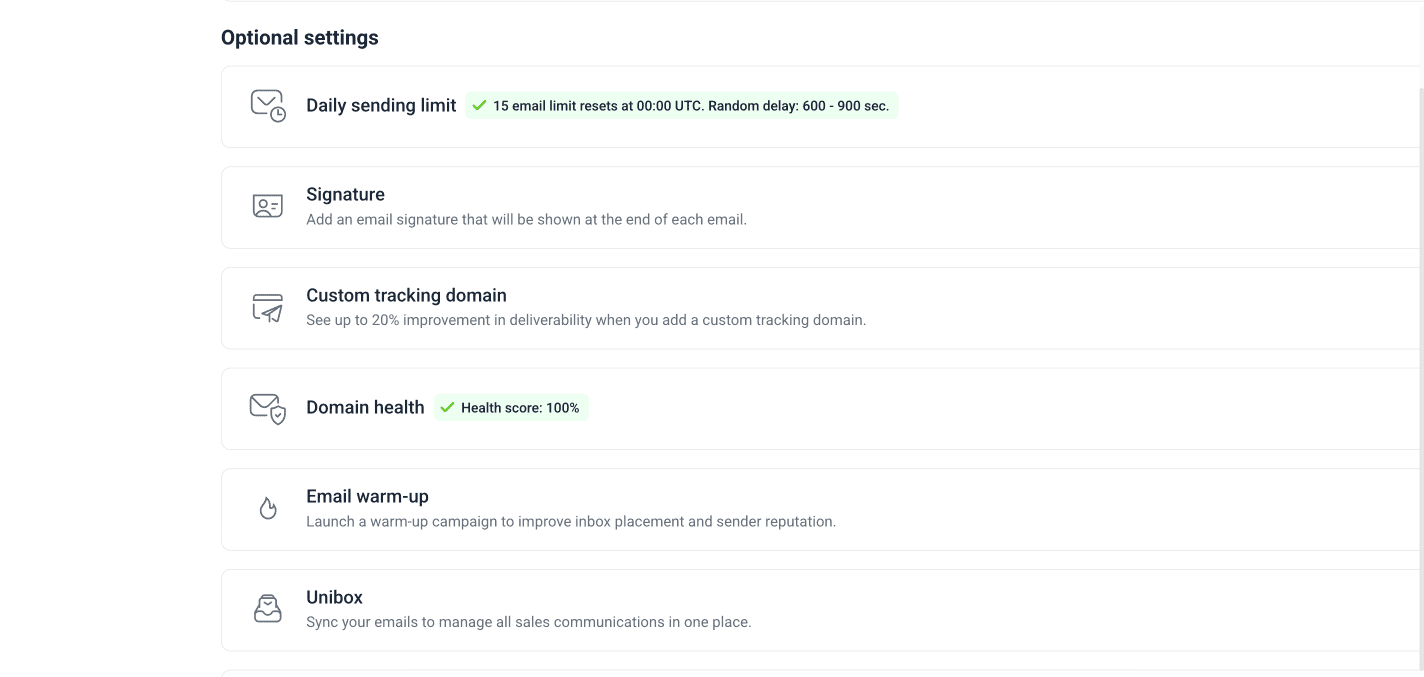Click the Daily sending limit envelope-clock icon
The height and width of the screenshot is (677, 1424).
pos(267,106)
